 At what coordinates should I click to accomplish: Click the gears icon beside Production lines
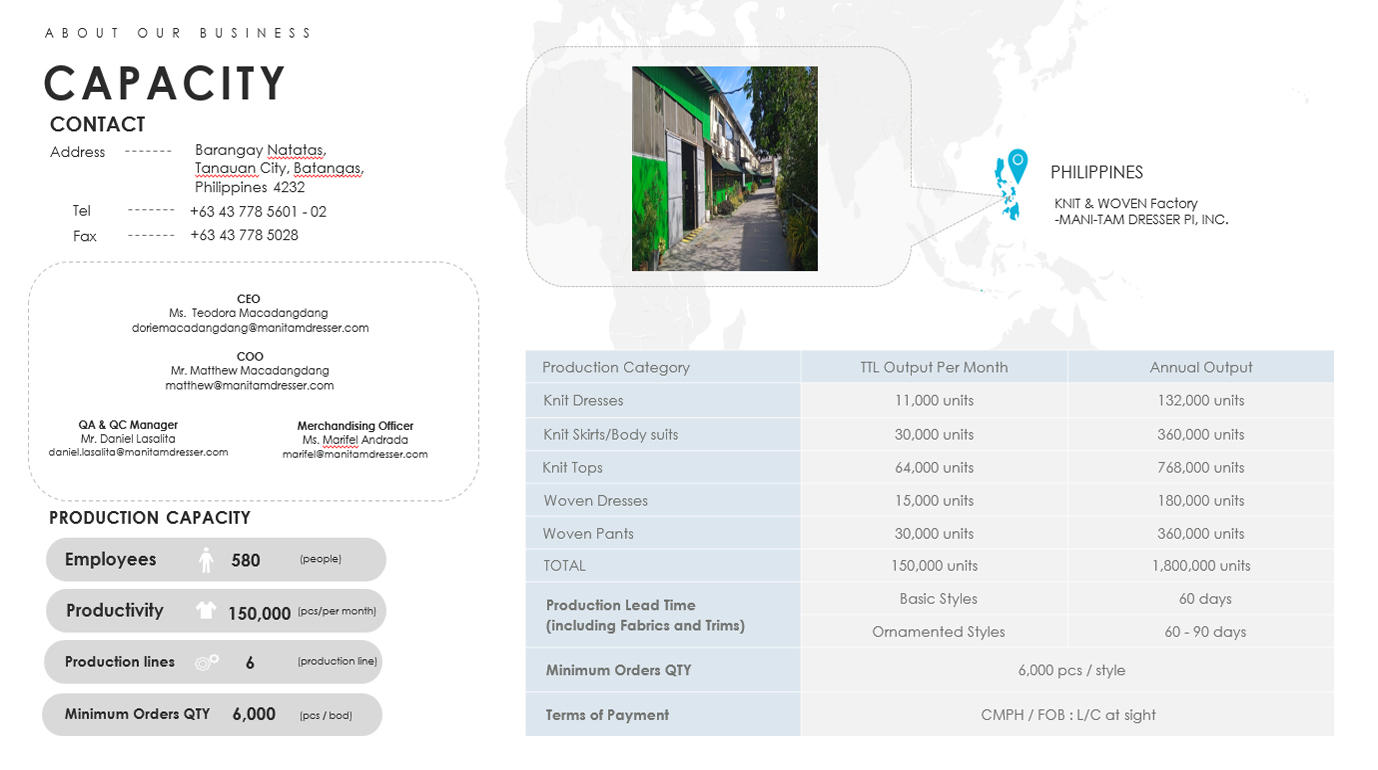click(x=207, y=662)
